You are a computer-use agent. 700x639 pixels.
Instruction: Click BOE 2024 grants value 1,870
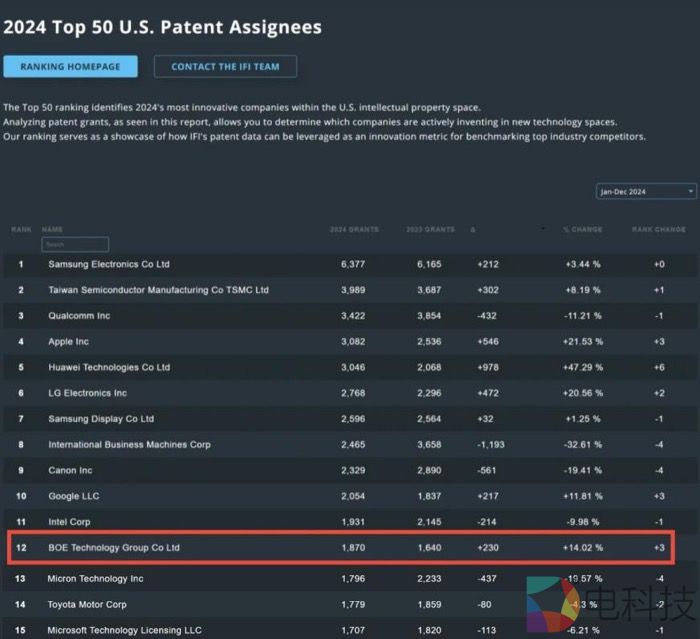tap(354, 548)
